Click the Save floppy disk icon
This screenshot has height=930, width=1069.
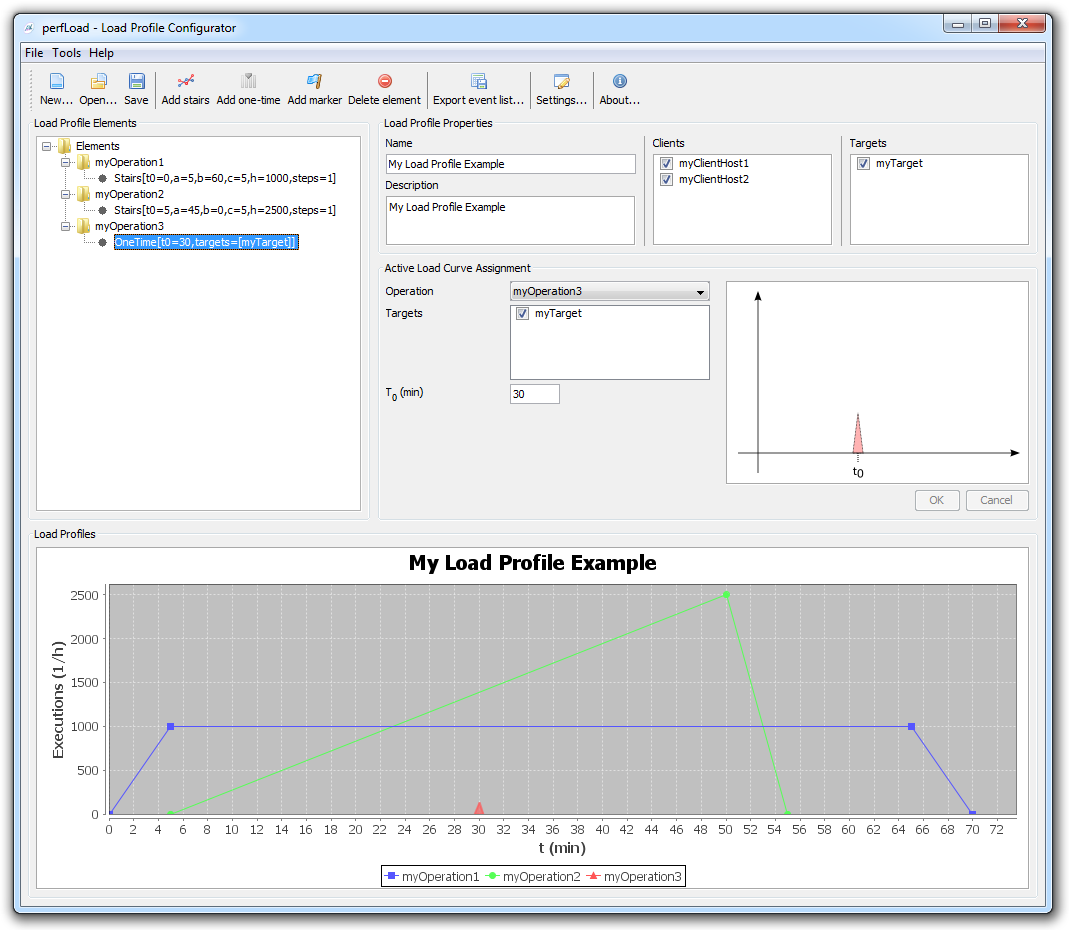tap(136, 81)
